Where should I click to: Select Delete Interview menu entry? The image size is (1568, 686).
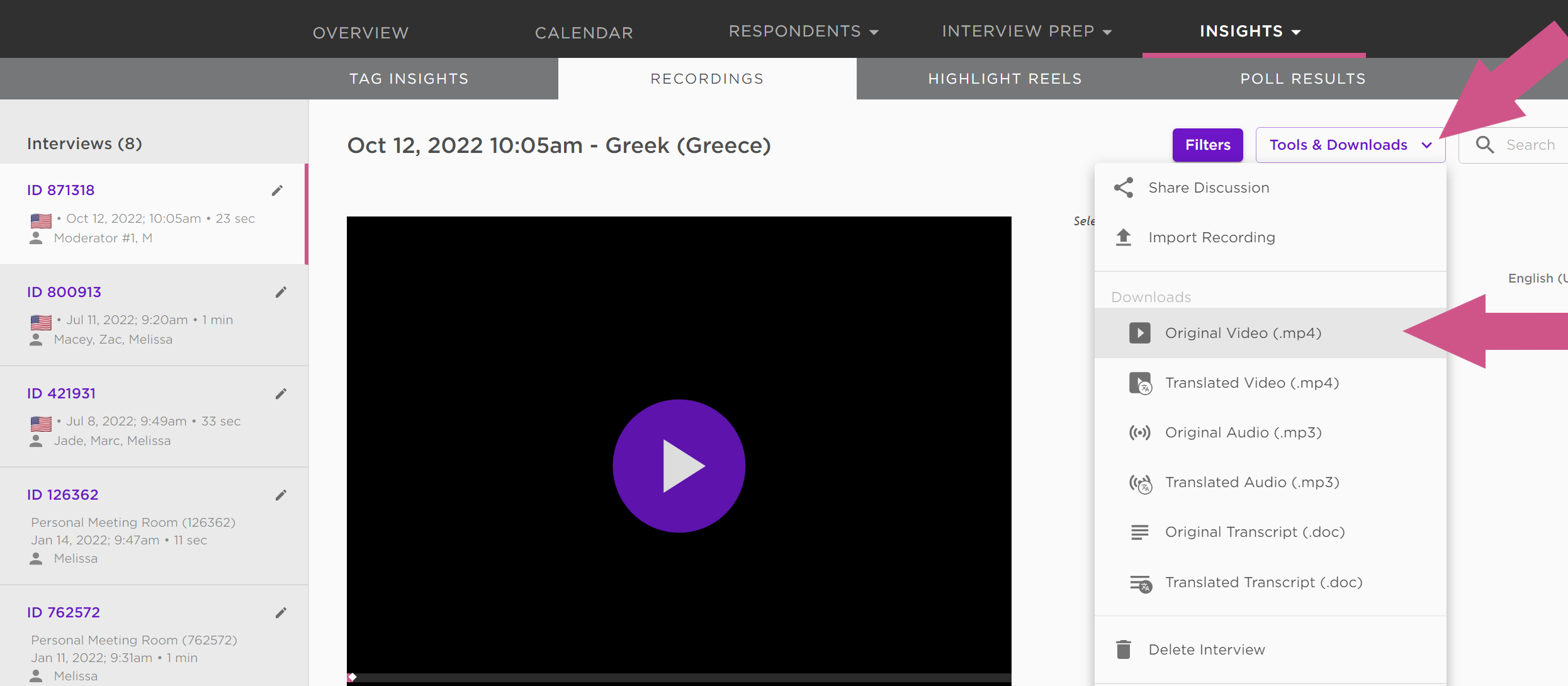[1270, 649]
